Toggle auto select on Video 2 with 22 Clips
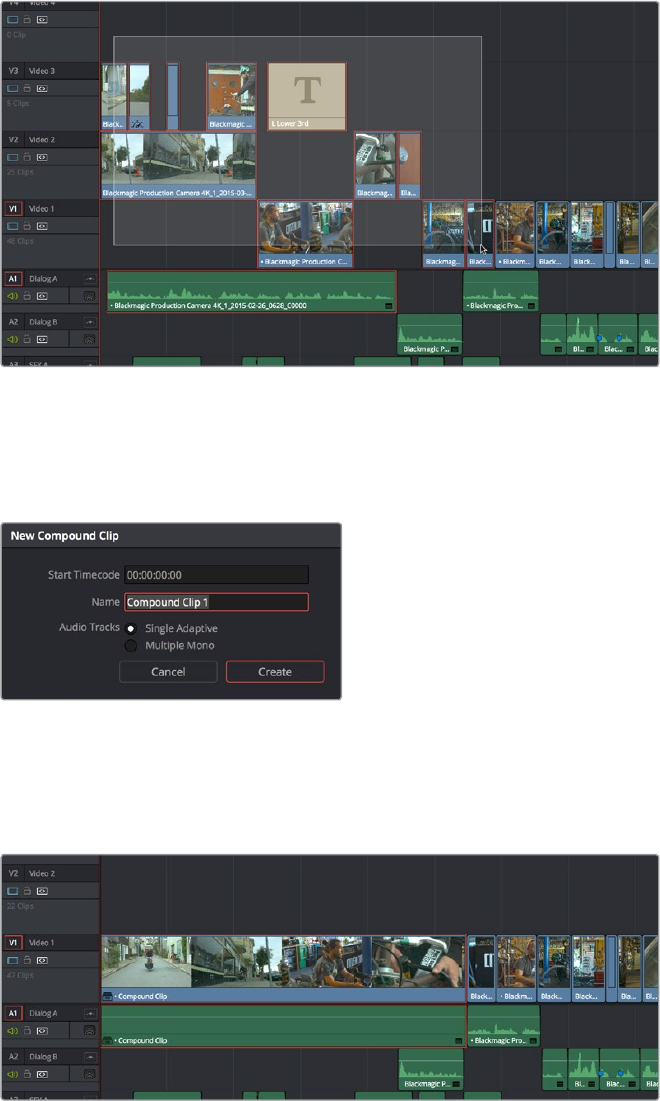The image size is (660, 1101). (x=42, y=891)
